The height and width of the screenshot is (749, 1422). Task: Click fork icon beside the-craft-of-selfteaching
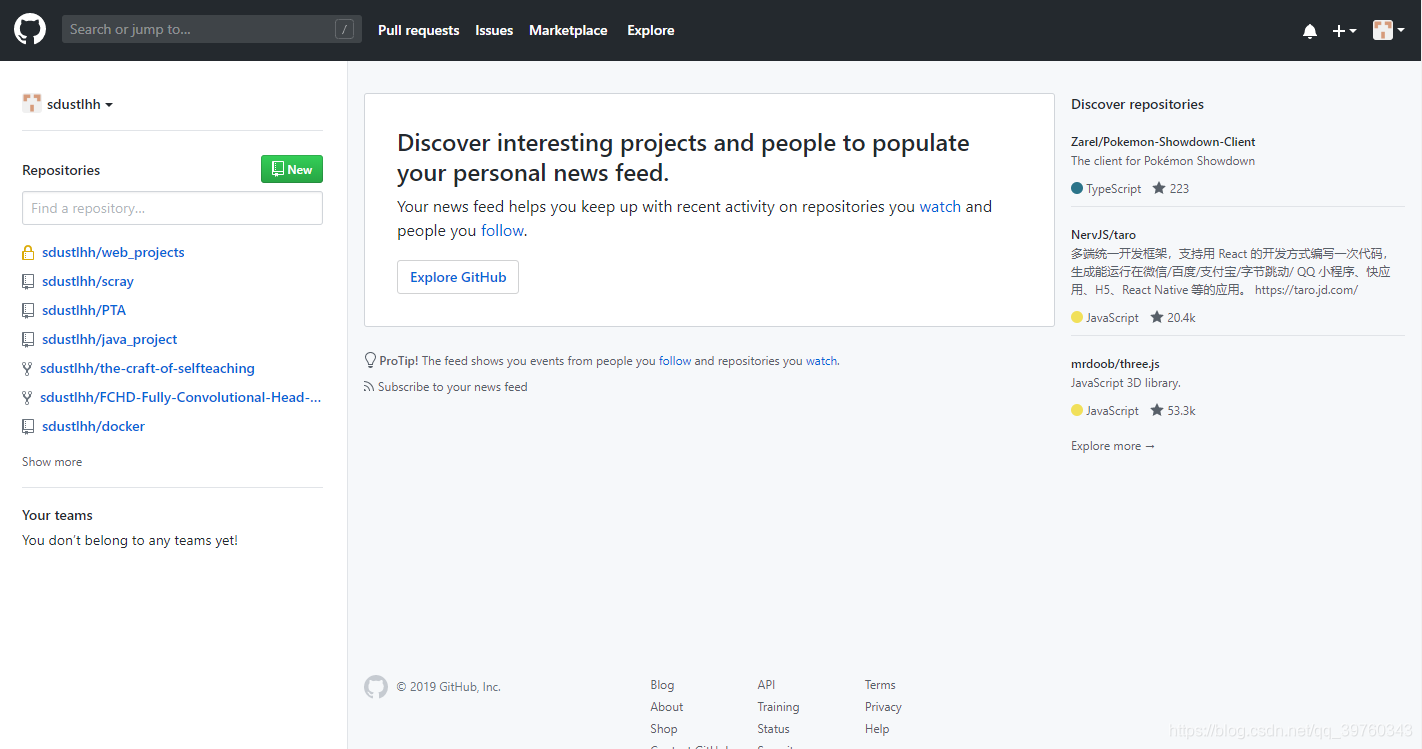pyautogui.click(x=27, y=369)
